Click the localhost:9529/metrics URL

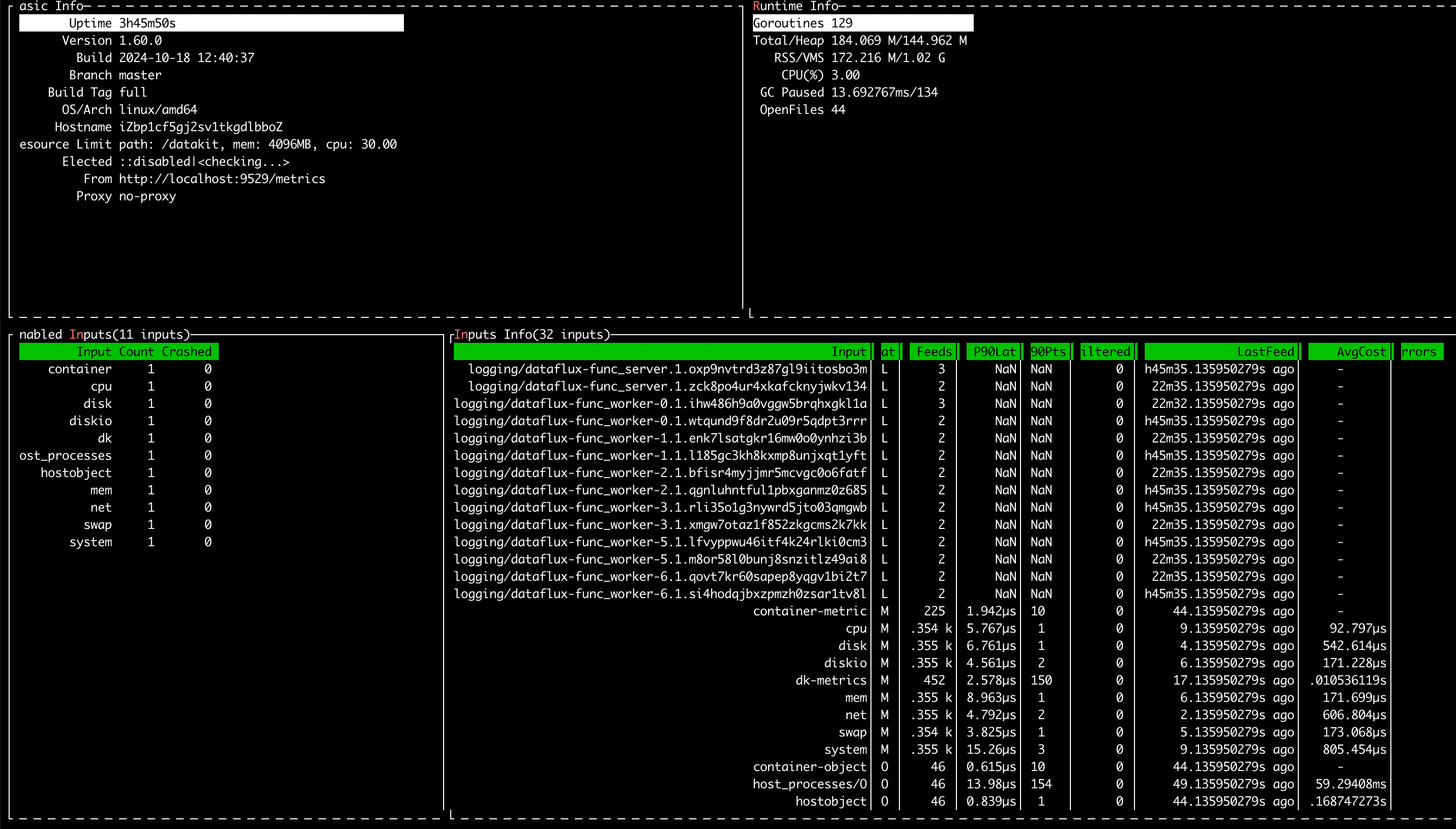(x=221, y=179)
